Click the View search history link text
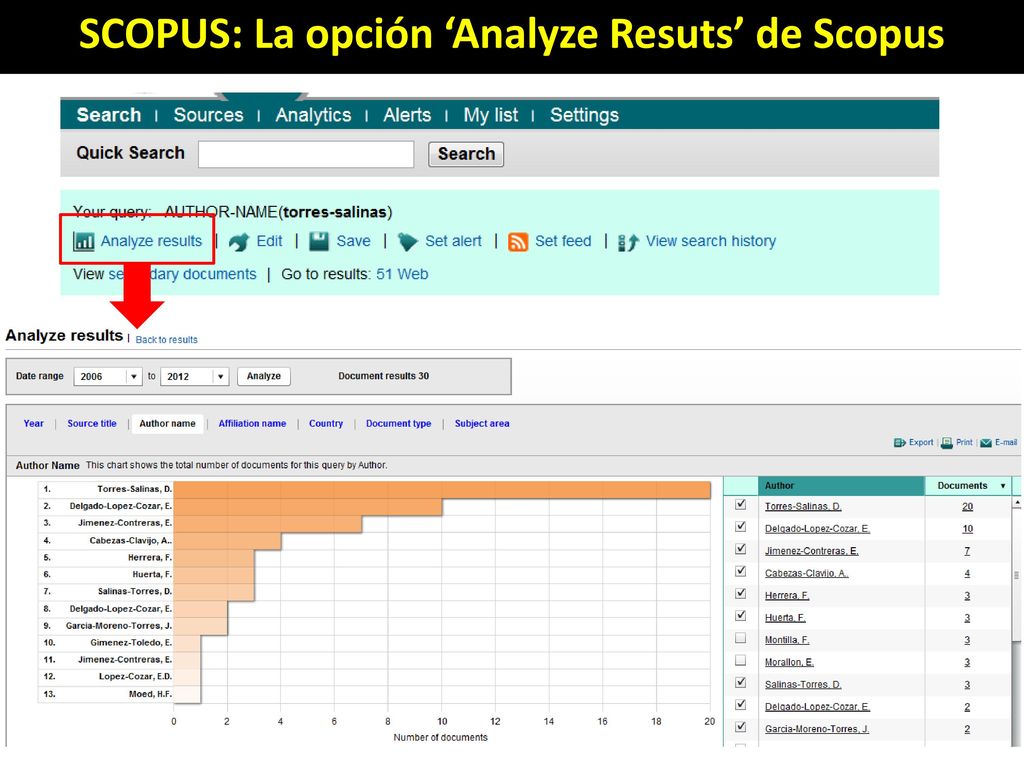Viewport: 1024px width, 768px height. [711, 241]
